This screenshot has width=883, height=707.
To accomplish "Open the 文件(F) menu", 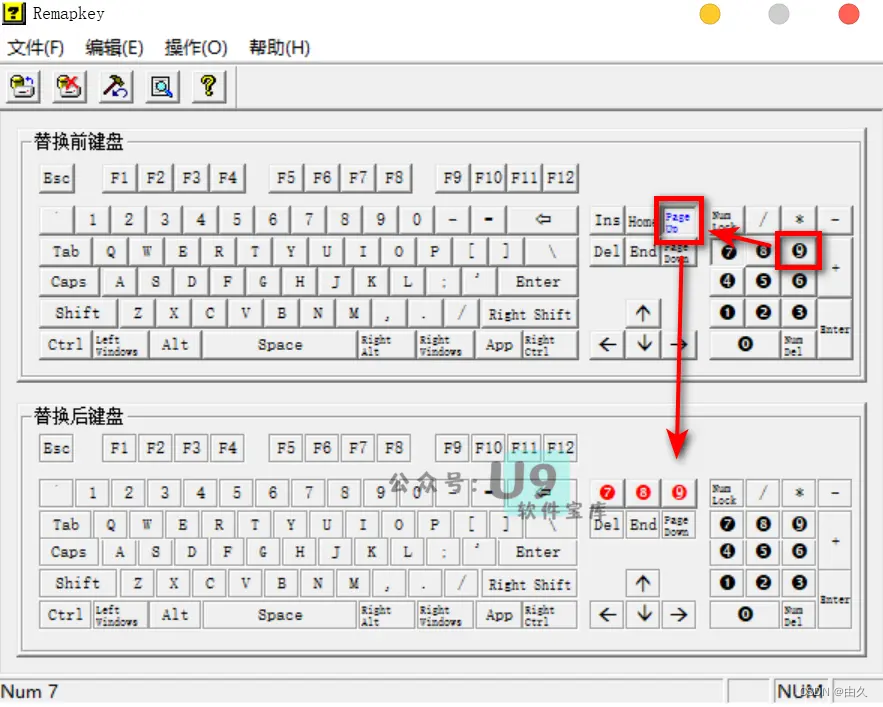I will click(35, 48).
